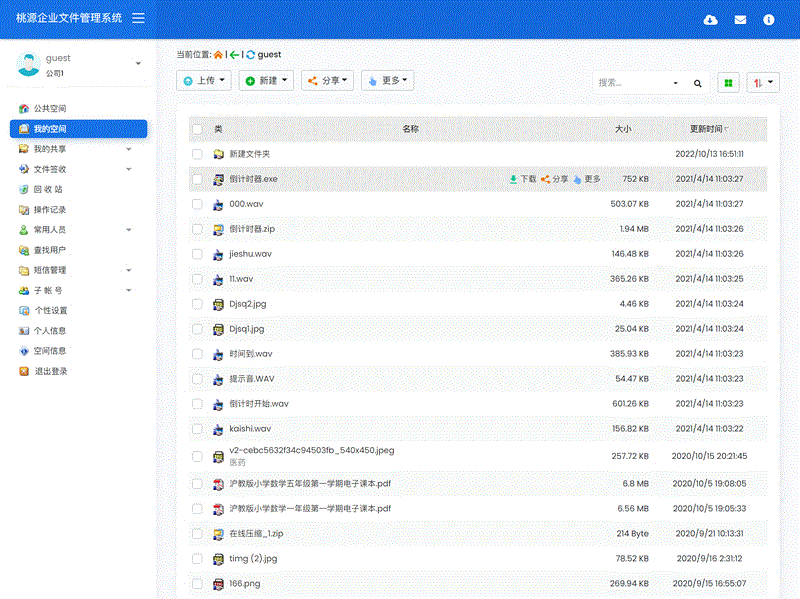Select checkbox next to 新建文件夹
Screen dimensions: 800x599
(197, 154)
